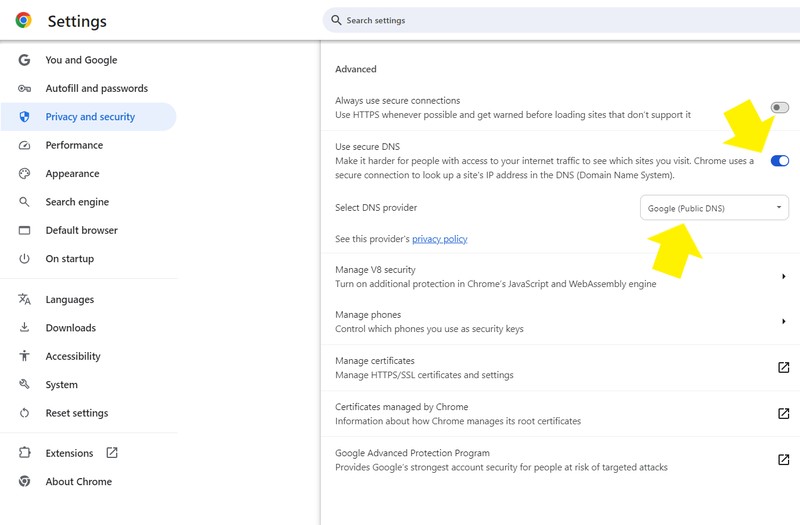800x525 pixels.
Task: Click external icon for Certificates managed by Chrome
Action: tap(783, 414)
